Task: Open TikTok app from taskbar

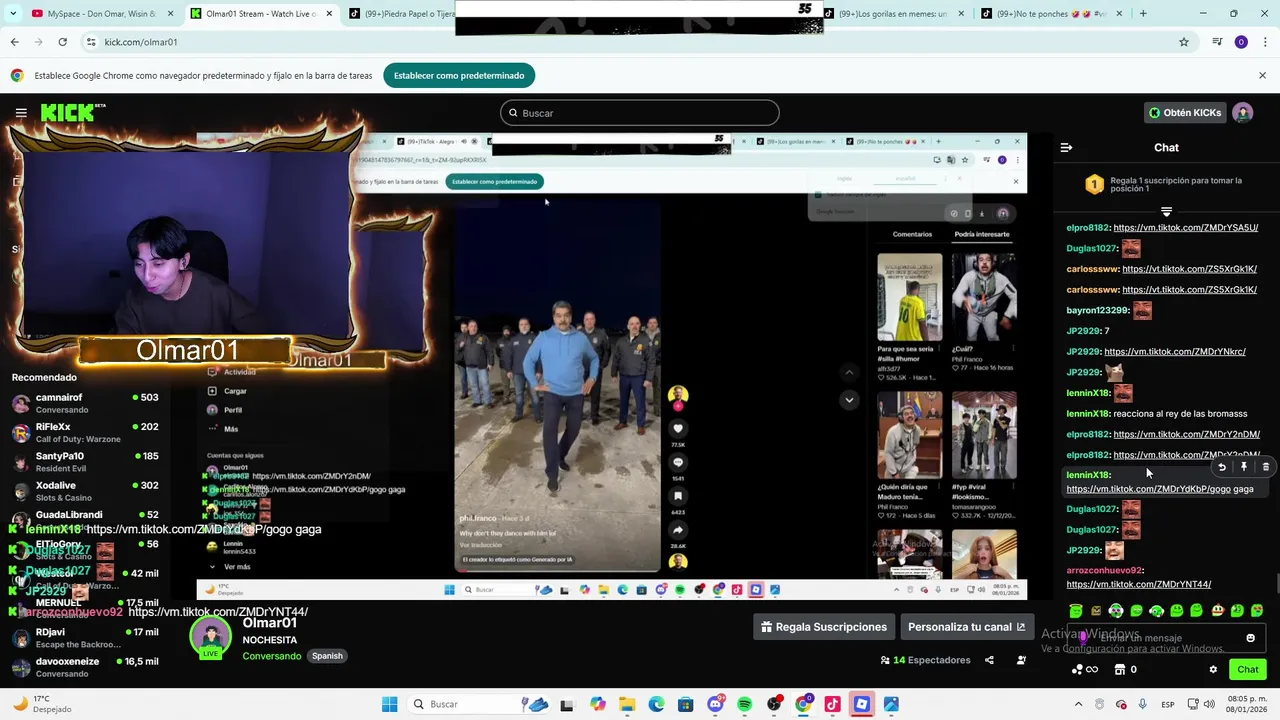Action: click(x=832, y=704)
